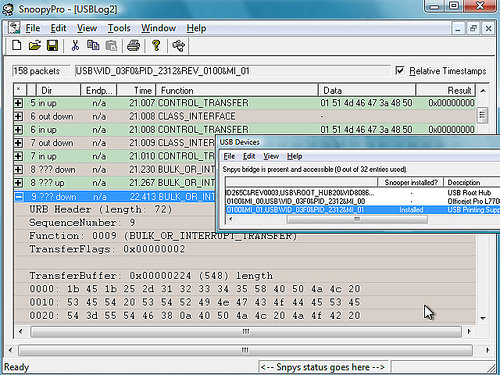This screenshot has height=375, width=500.
Task: Click the Snooper installed? column header
Action: (410, 182)
